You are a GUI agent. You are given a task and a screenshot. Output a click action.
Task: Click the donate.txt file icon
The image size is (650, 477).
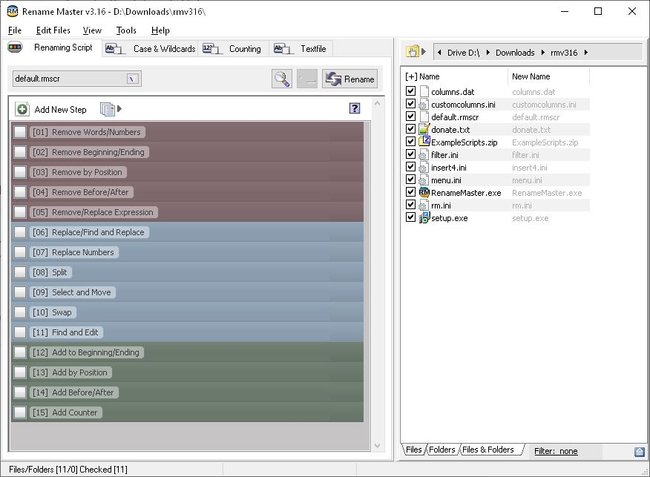click(424, 129)
